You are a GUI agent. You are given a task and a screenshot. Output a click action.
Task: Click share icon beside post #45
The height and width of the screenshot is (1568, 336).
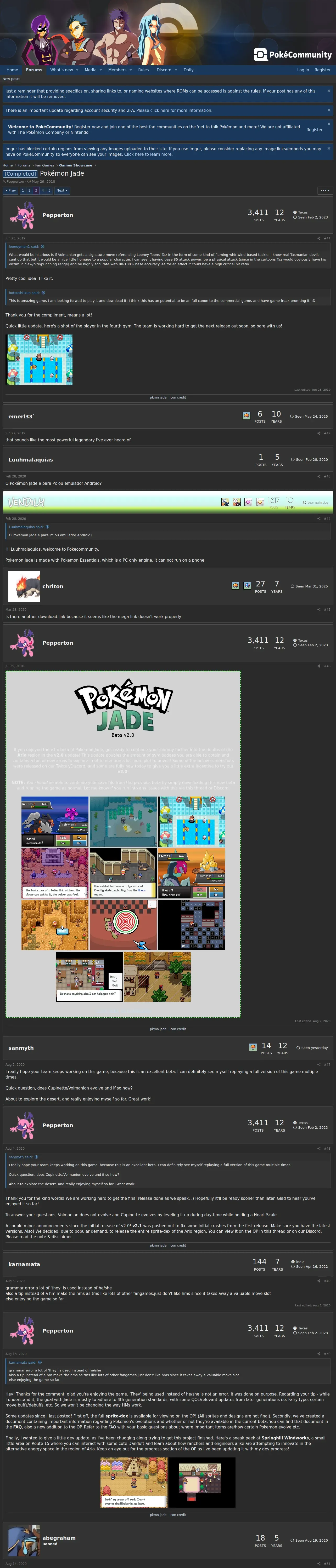click(x=319, y=609)
